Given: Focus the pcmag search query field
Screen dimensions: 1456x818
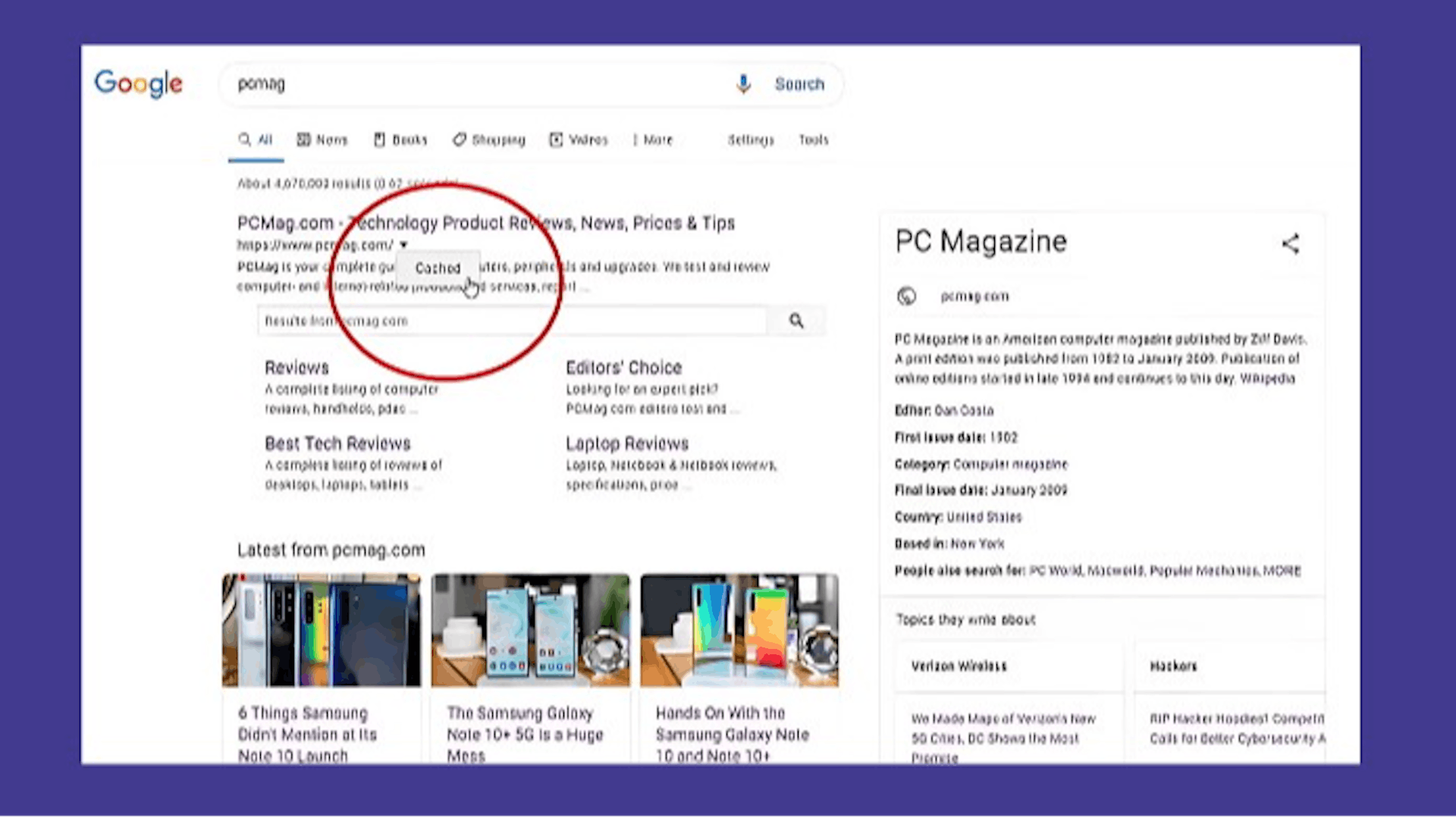Looking at the screenshot, I should (x=478, y=84).
